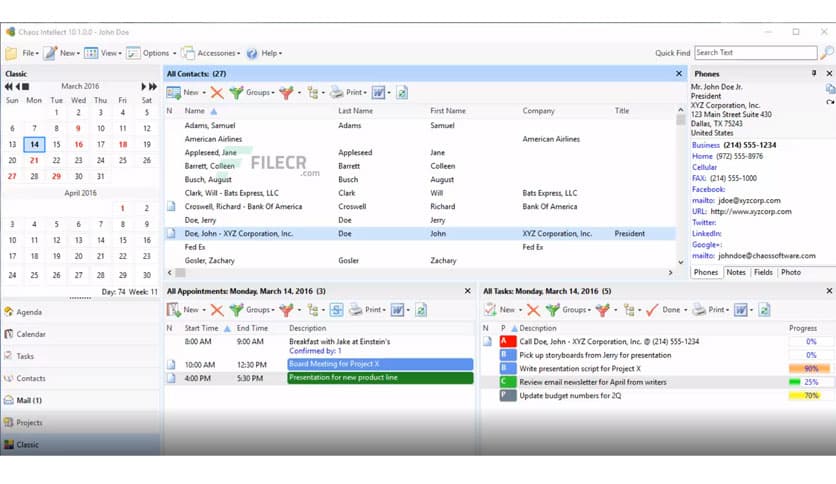Open the View dropdown in main toolbar
Screen dimensions: 836x484
pos(103,53)
